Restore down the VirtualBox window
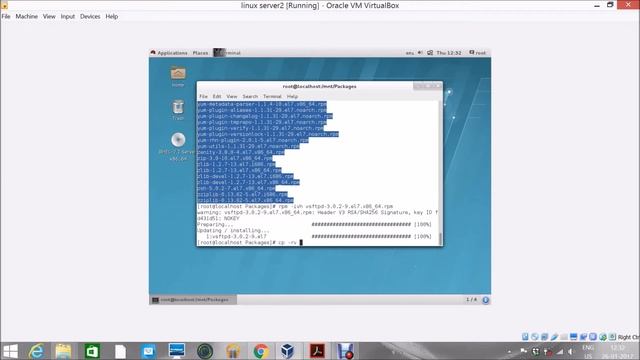The image size is (640, 360). click(x=610, y=5)
